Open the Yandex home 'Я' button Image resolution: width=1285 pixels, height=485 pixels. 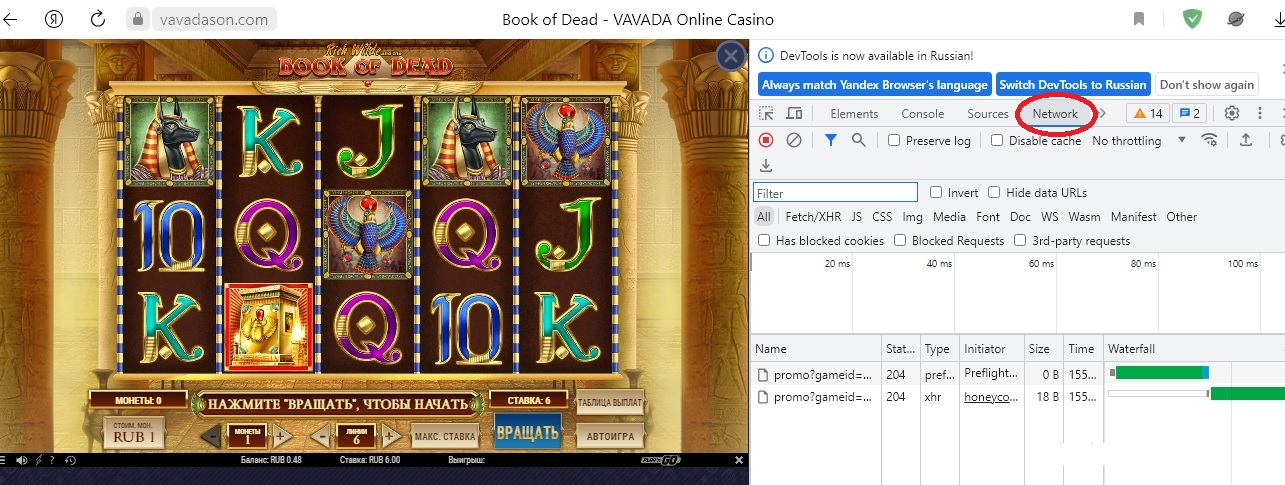[x=55, y=19]
